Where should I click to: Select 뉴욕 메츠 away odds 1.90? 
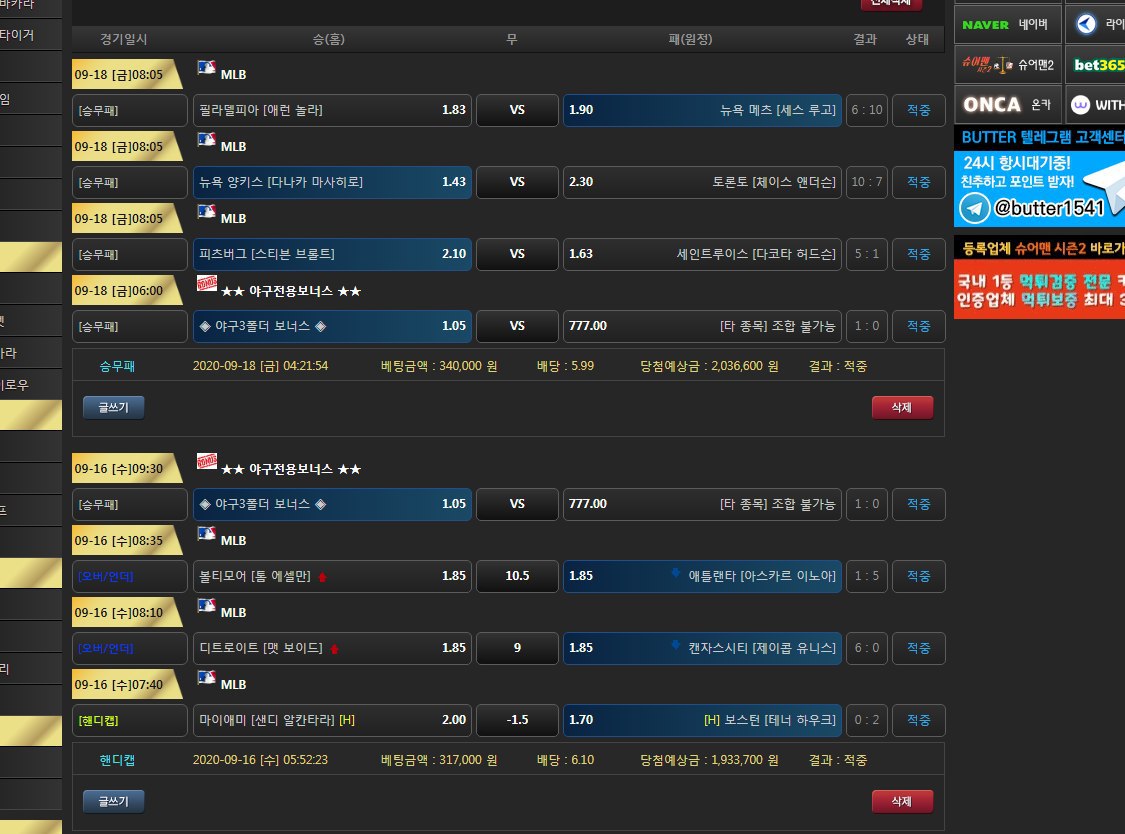coord(702,110)
